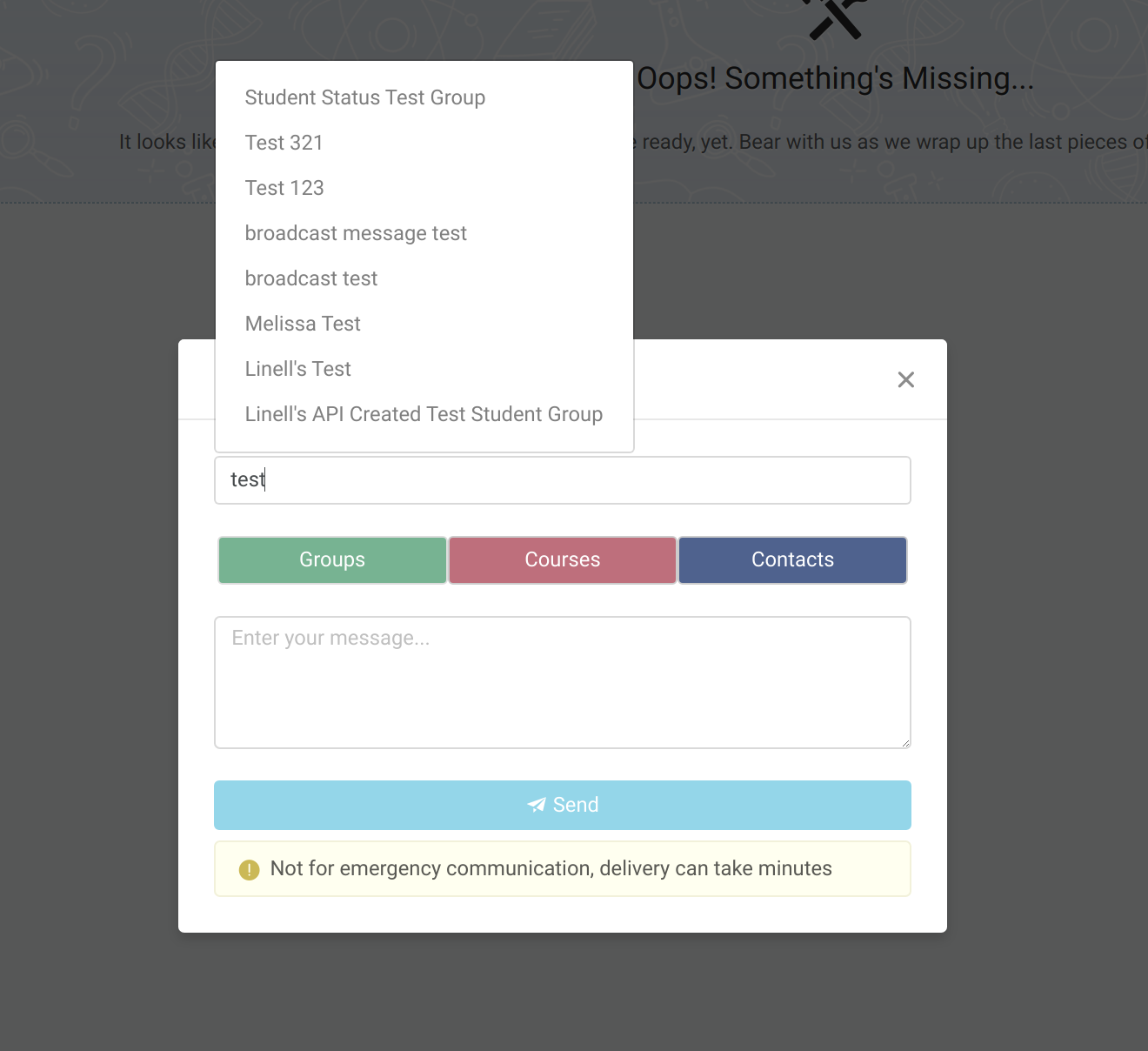
Task: Focus the 'Enter your message...' text area
Action: pos(563,682)
